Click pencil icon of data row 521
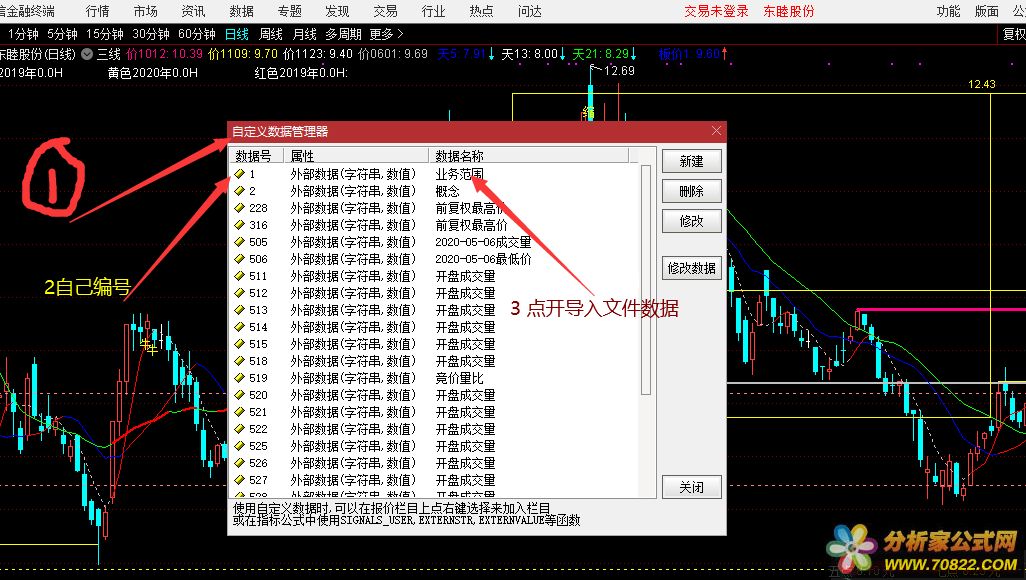This screenshot has height=580, width=1026. click(x=239, y=412)
